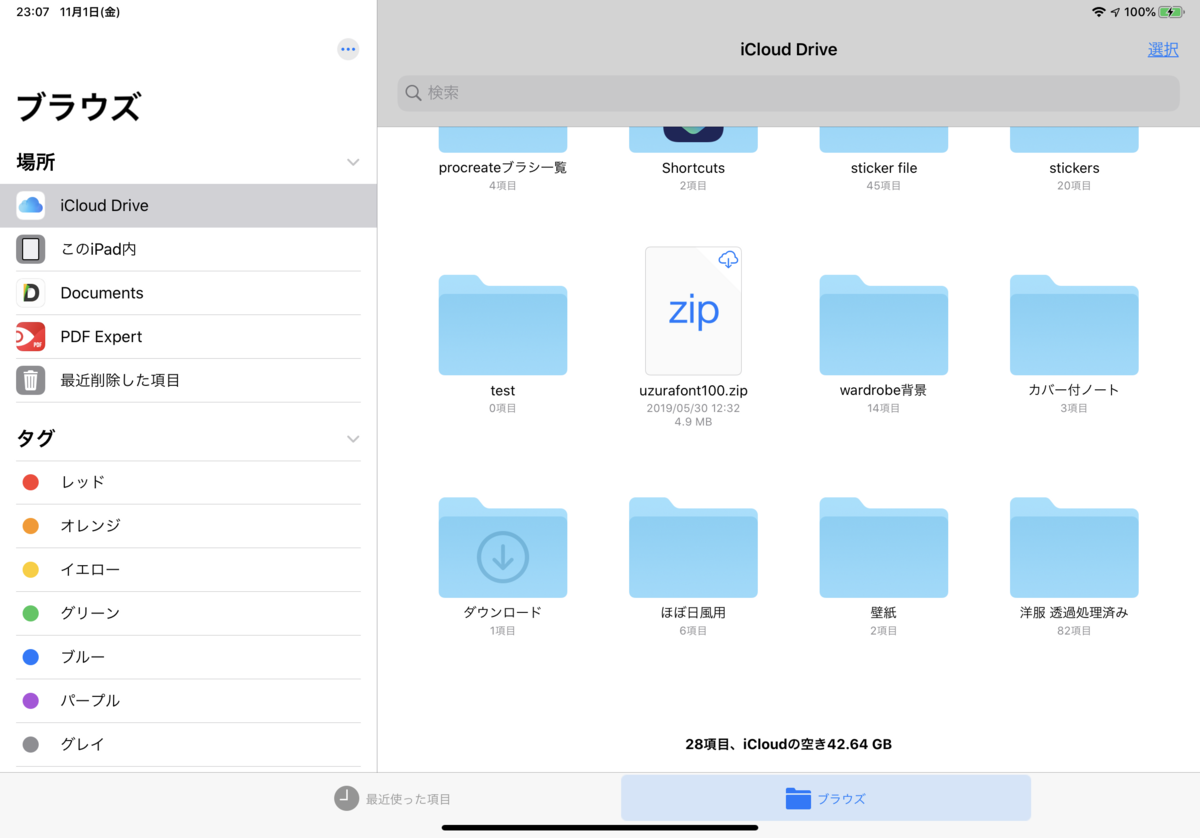Collapse the タグ section chevron
Viewport: 1200px width, 838px height.
coord(352,439)
